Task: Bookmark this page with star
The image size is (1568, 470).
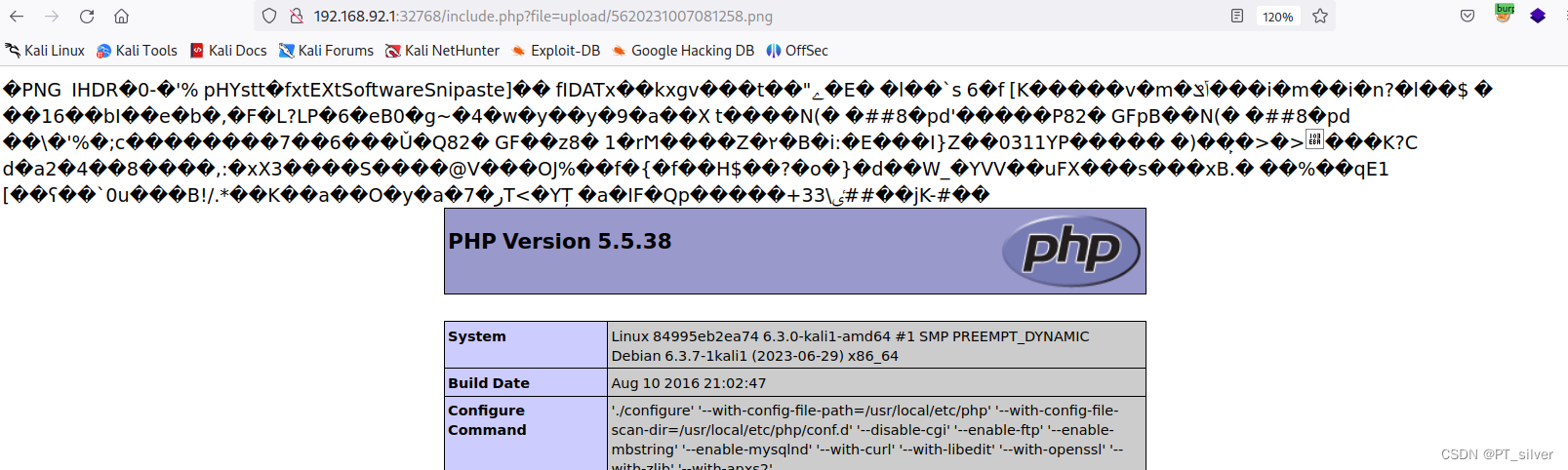Action: click(1320, 17)
